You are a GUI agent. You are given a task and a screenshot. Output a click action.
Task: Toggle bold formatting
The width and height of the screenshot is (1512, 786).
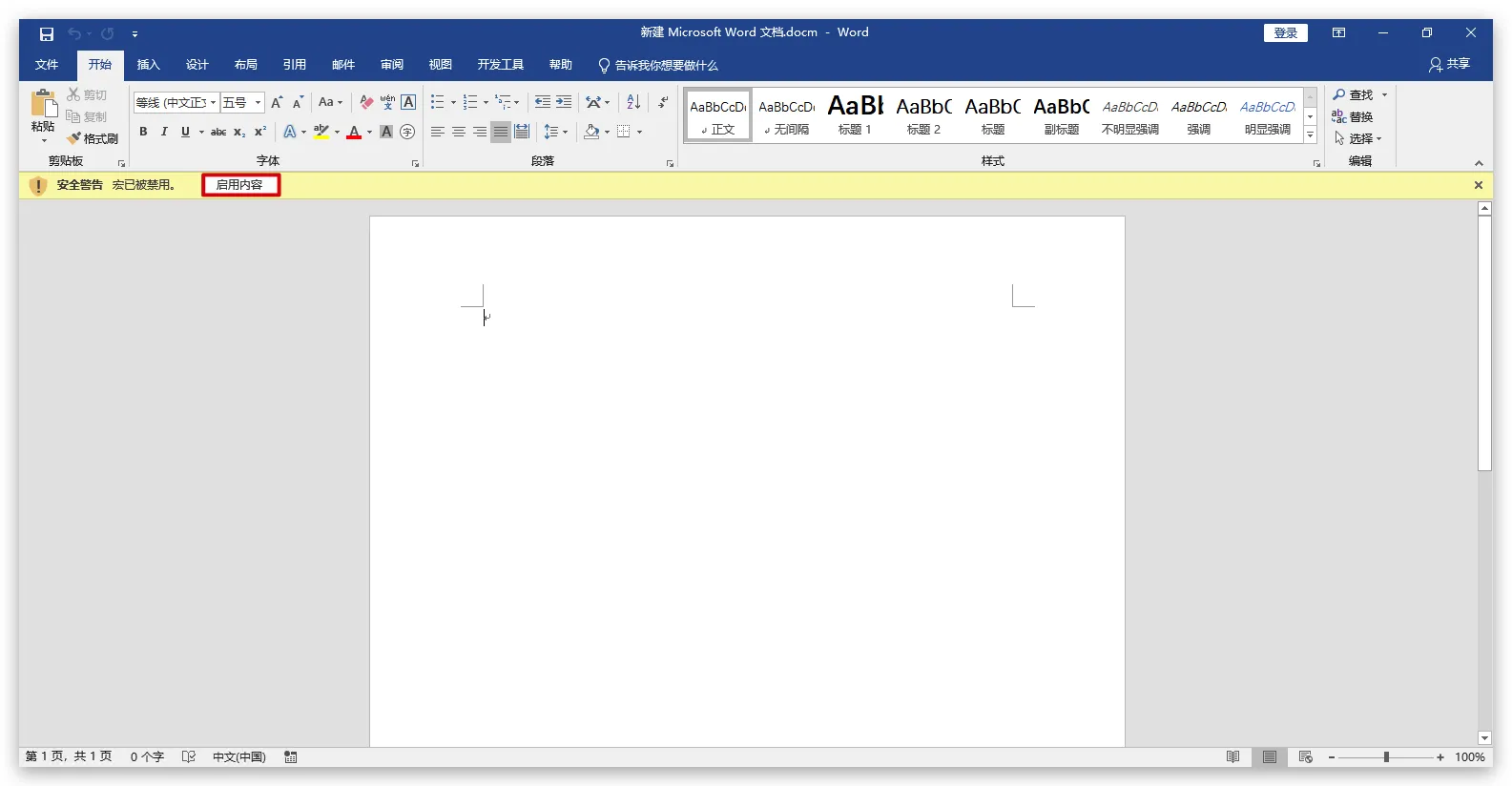143,132
